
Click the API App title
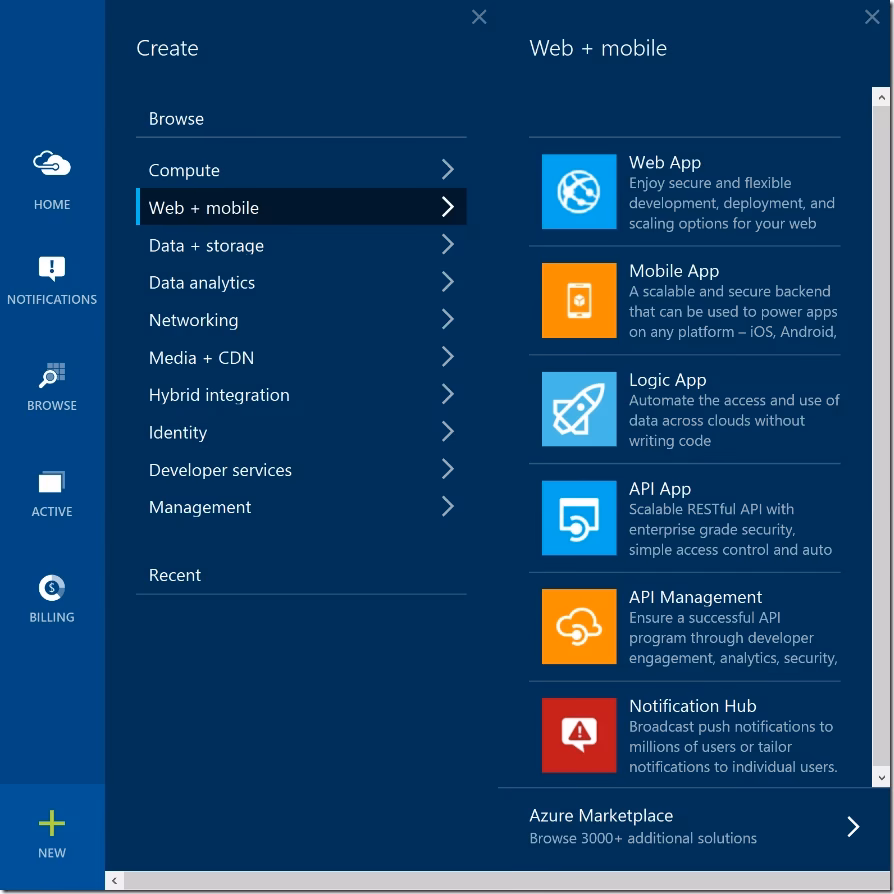(660, 489)
